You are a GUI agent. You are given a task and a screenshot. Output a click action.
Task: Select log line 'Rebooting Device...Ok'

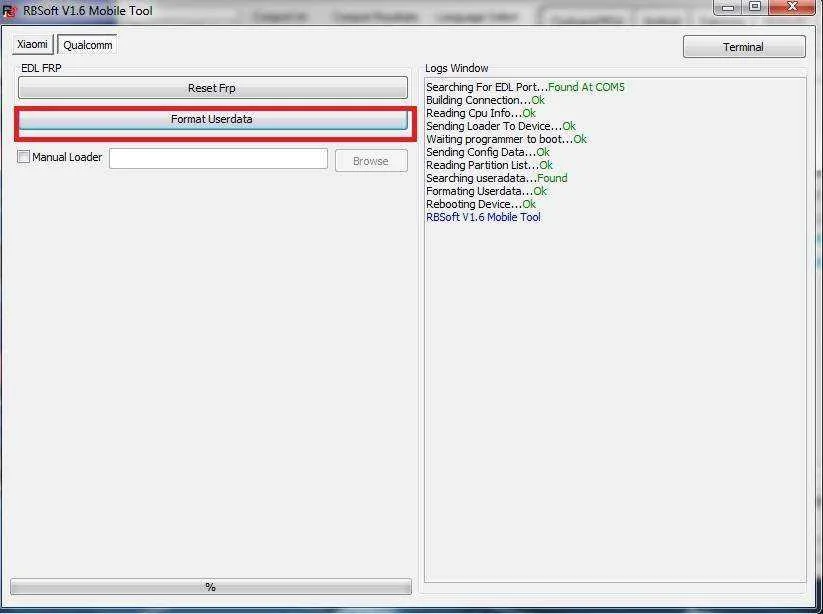tap(481, 204)
